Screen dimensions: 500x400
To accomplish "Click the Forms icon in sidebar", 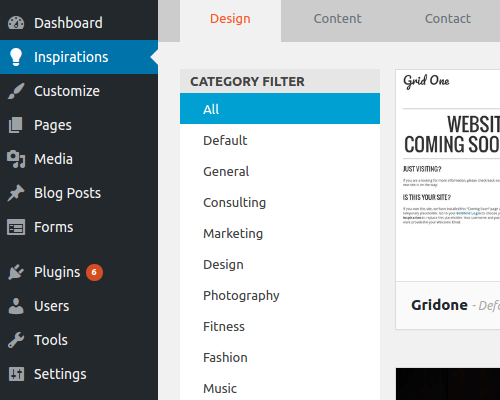I will 16,227.
